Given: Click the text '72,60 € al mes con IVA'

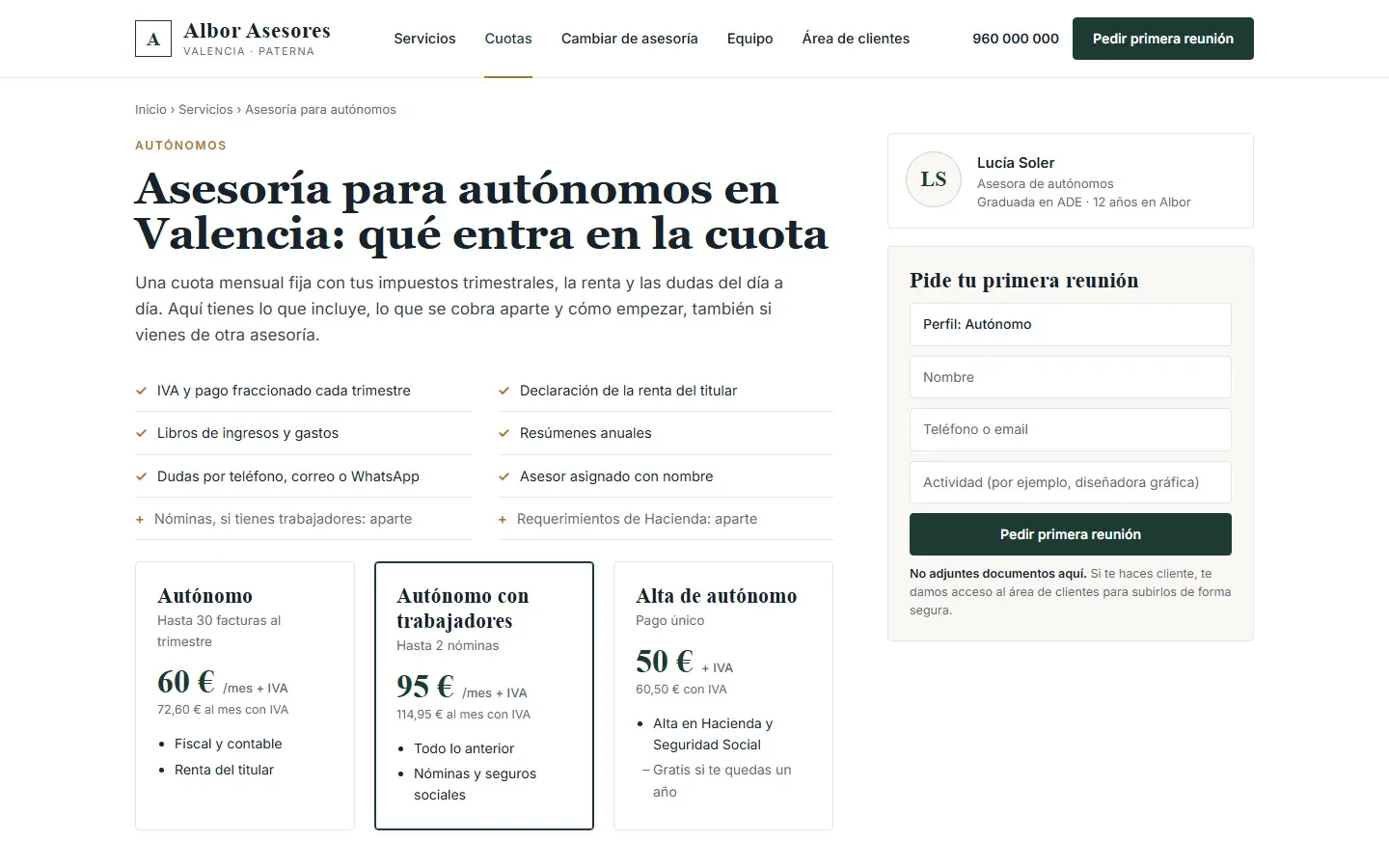Looking at the screenshot, I should (223, 709).
